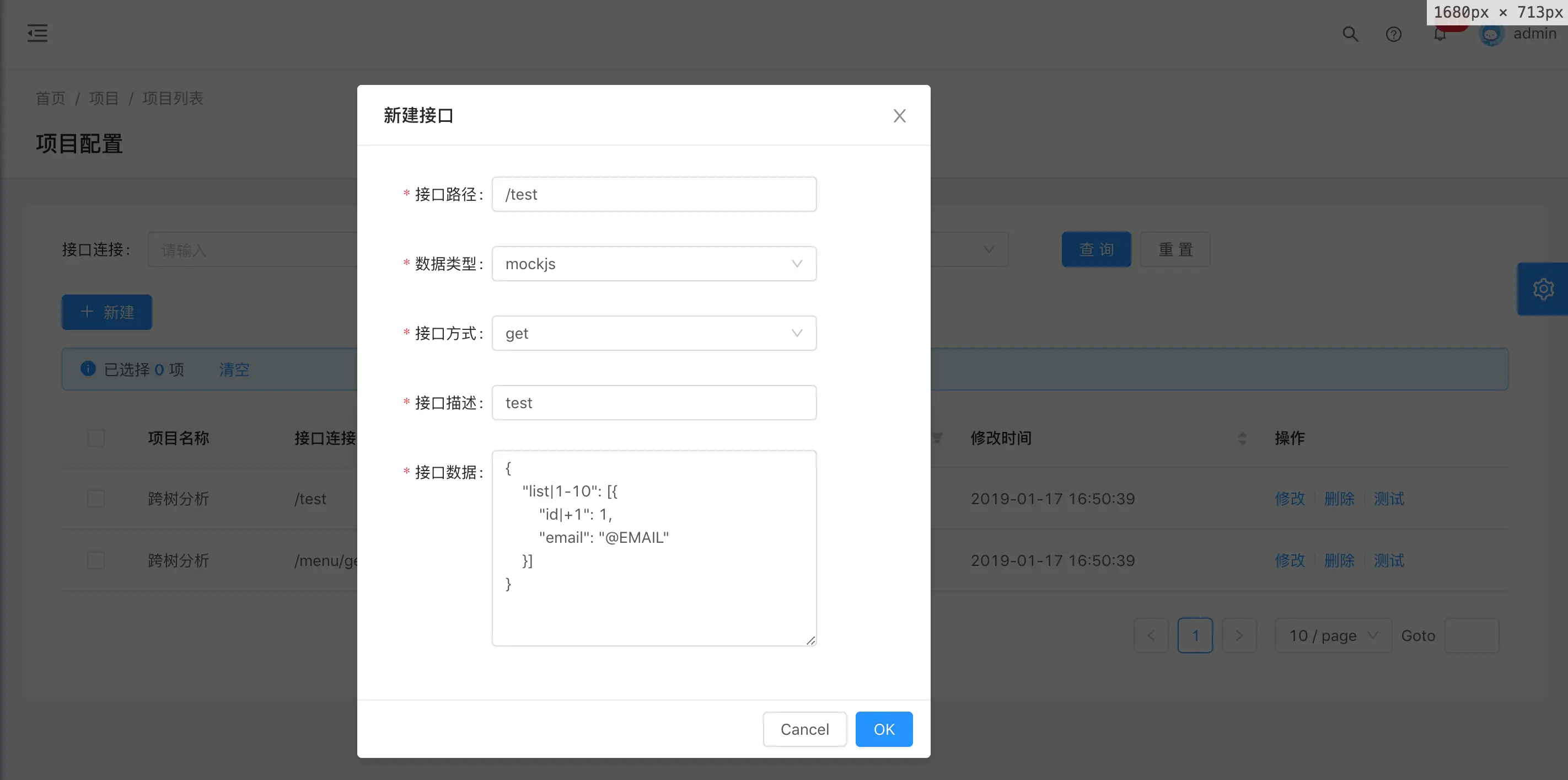Click the help question-mark icon
The height and width of the screenshot is (780, 1568).
click(1393, 34)
